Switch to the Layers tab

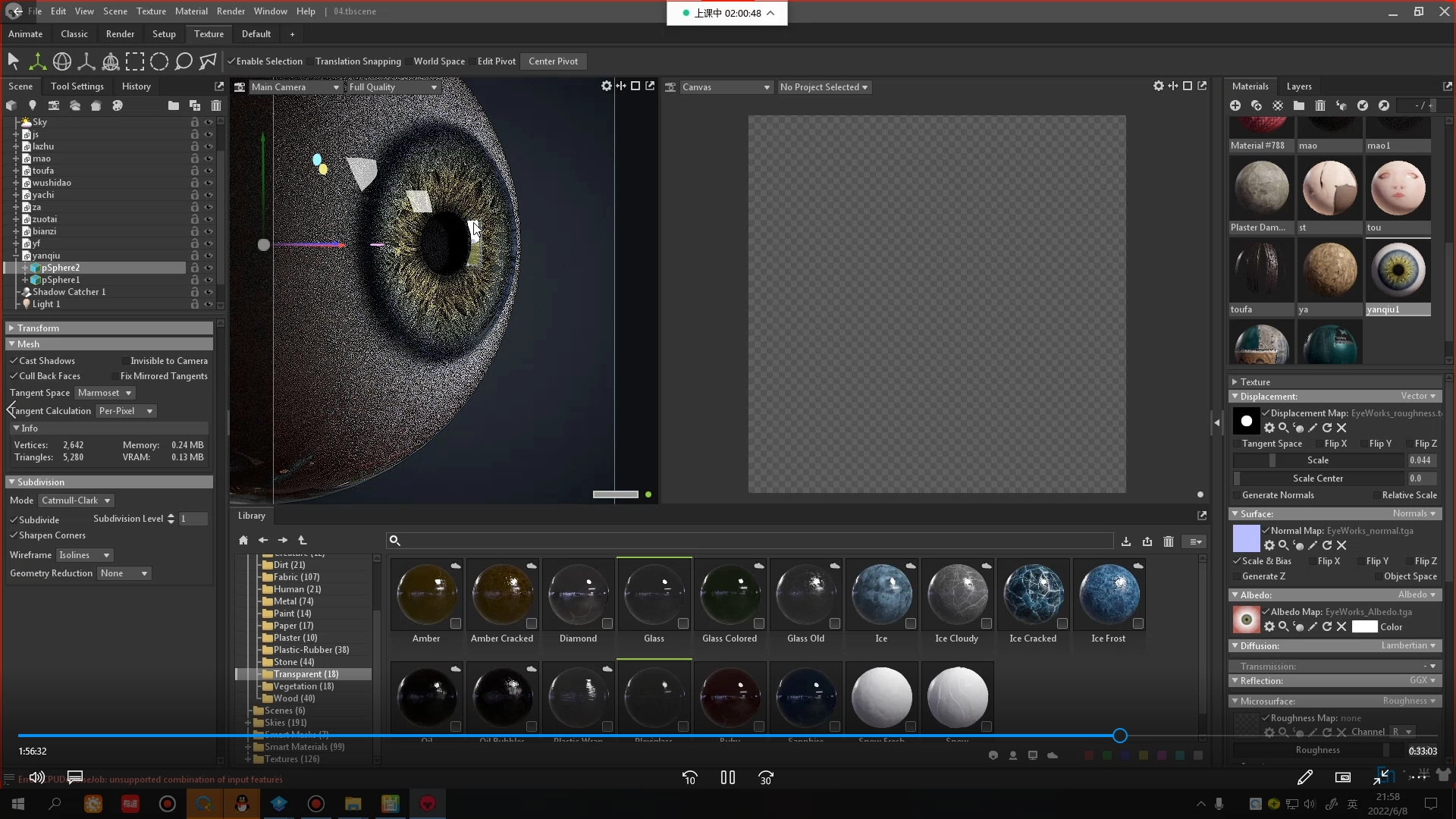tap(1298, 86)
